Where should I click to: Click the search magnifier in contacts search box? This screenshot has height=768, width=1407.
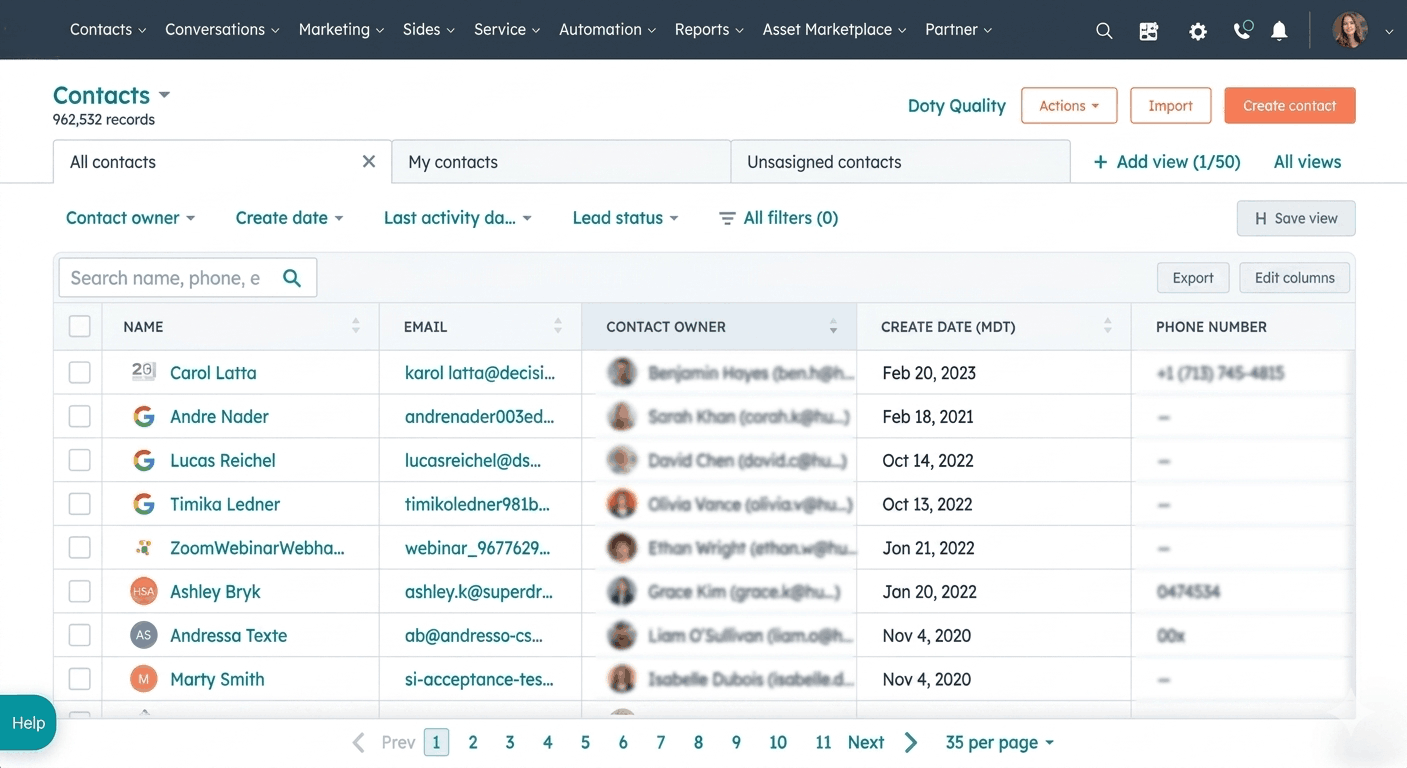[292, 278]
